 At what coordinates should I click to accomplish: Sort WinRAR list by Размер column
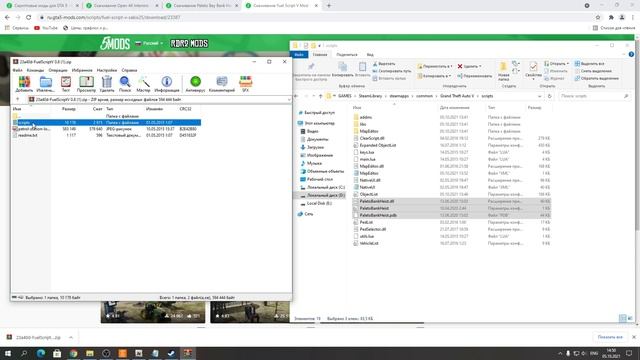point(69,109)
